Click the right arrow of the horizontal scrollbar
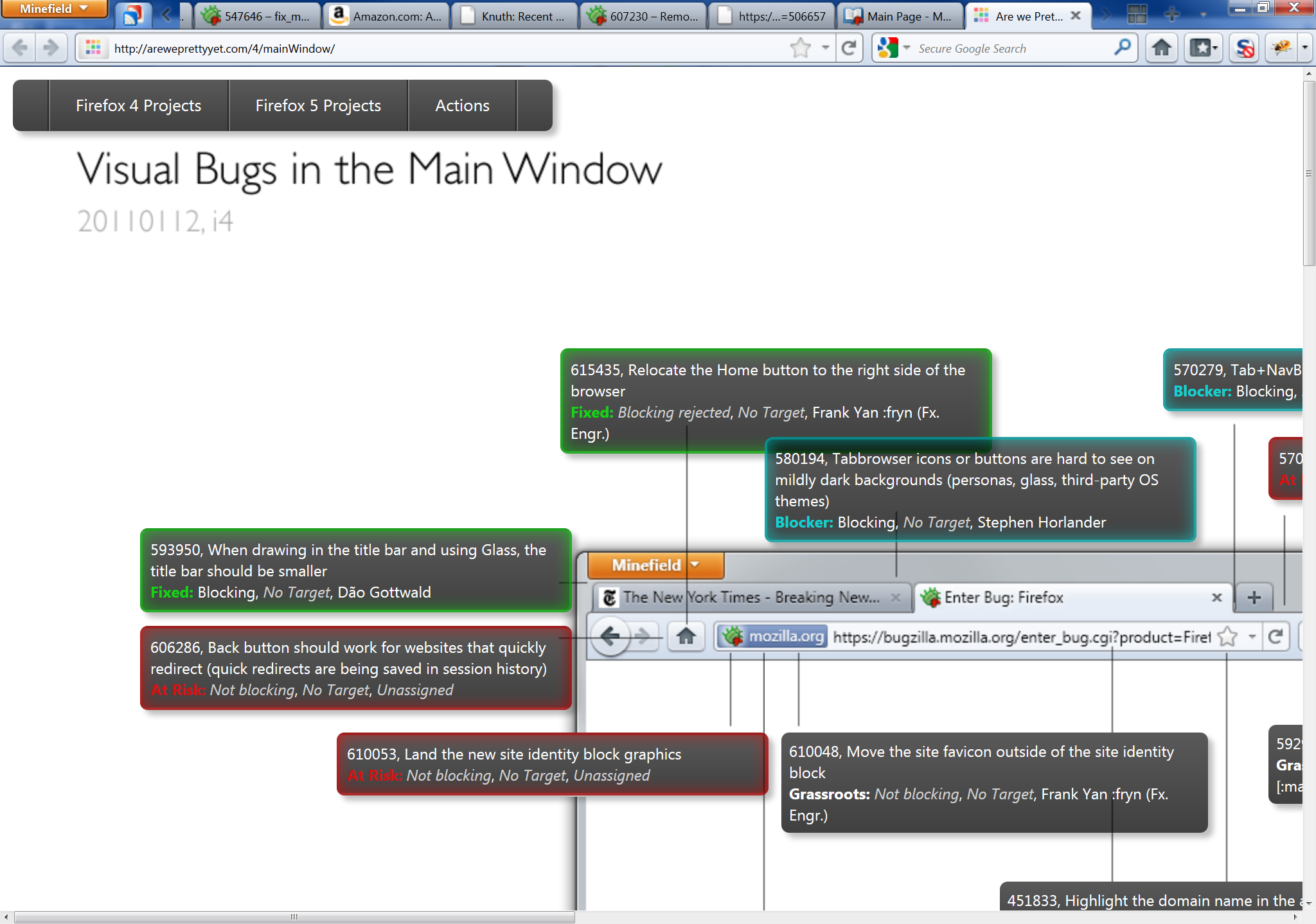Viewport: 1316px width, 924px height. tap(1295, 917)
